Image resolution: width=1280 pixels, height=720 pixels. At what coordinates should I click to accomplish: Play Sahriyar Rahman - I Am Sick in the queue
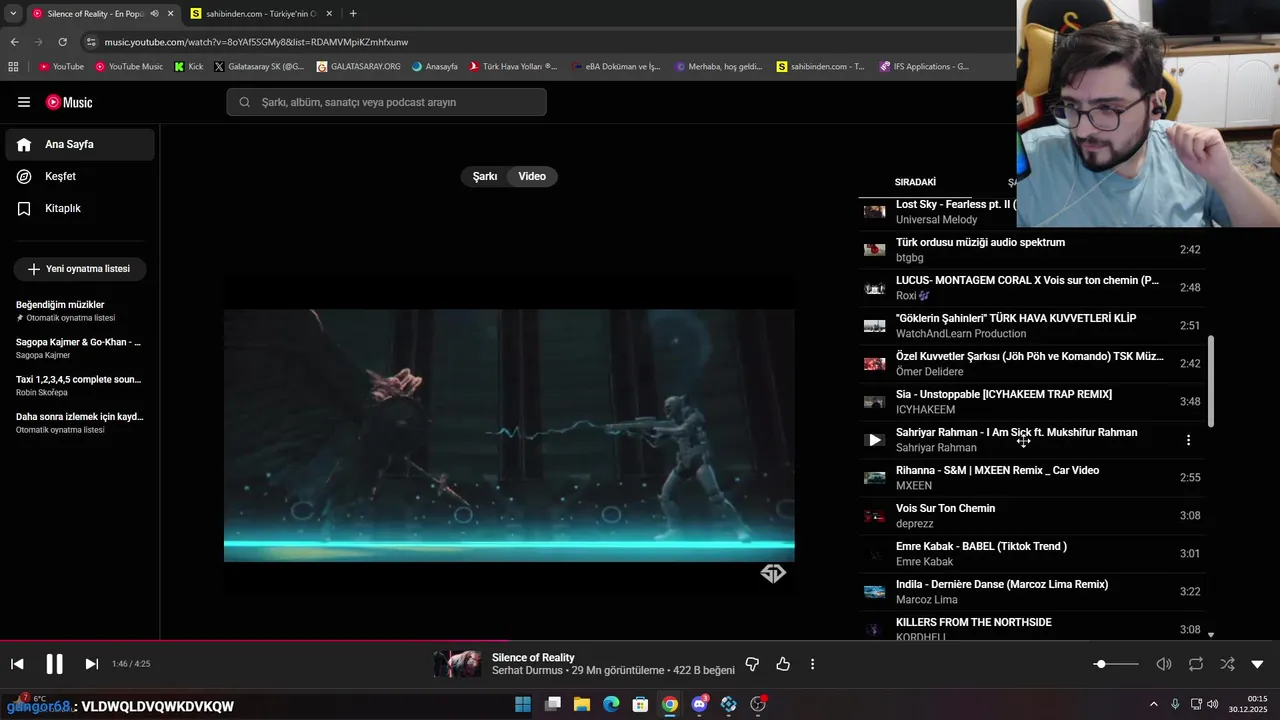pos(875,440)
